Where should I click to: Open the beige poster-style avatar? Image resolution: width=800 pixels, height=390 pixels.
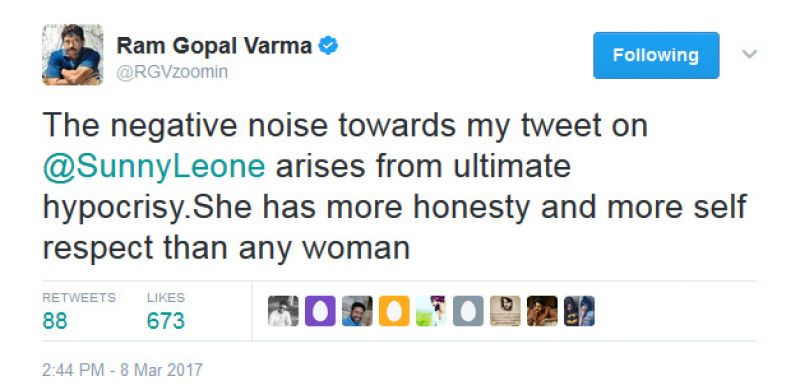(x=505, y=311)
